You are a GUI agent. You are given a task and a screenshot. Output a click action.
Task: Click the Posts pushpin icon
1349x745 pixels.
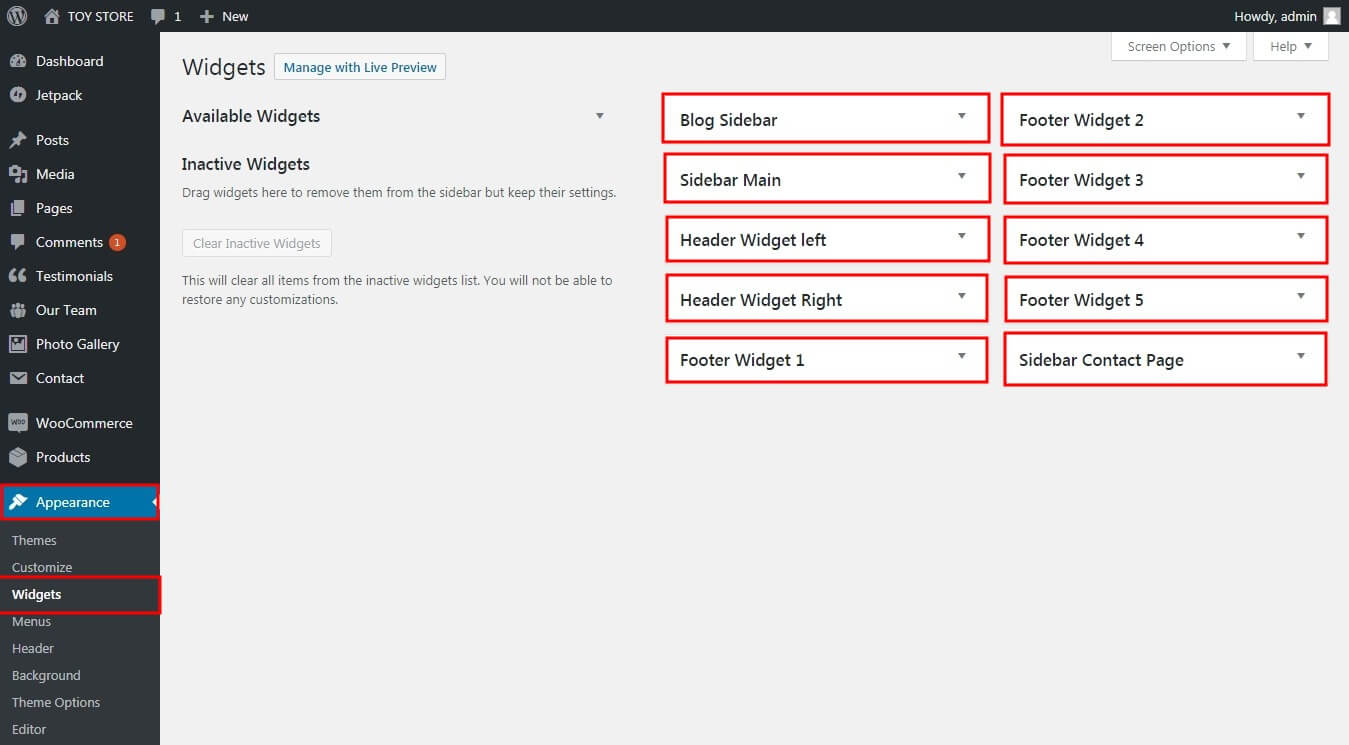[18, 140]
